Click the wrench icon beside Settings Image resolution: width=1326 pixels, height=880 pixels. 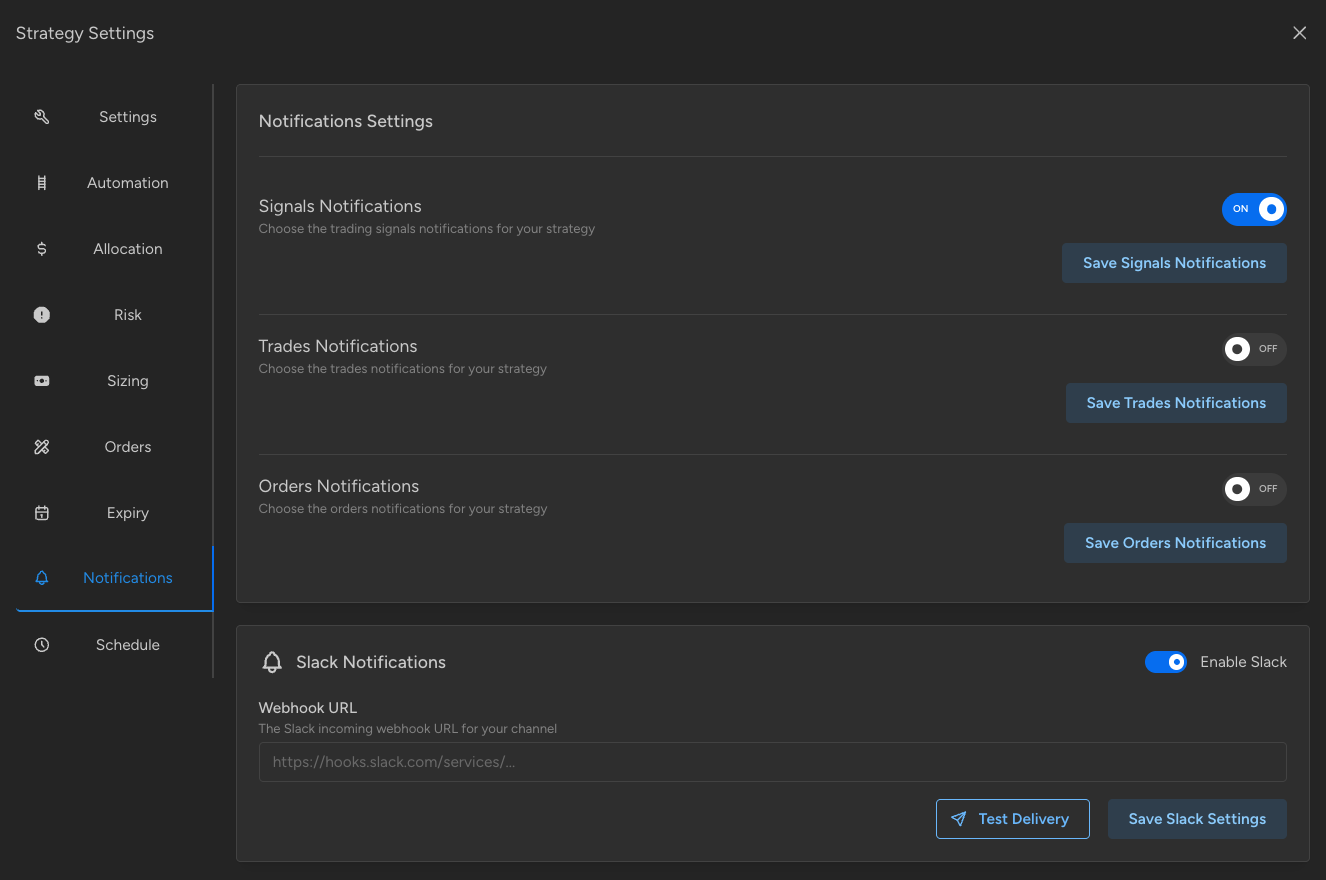pyautogui.click(x=41, y=117)
